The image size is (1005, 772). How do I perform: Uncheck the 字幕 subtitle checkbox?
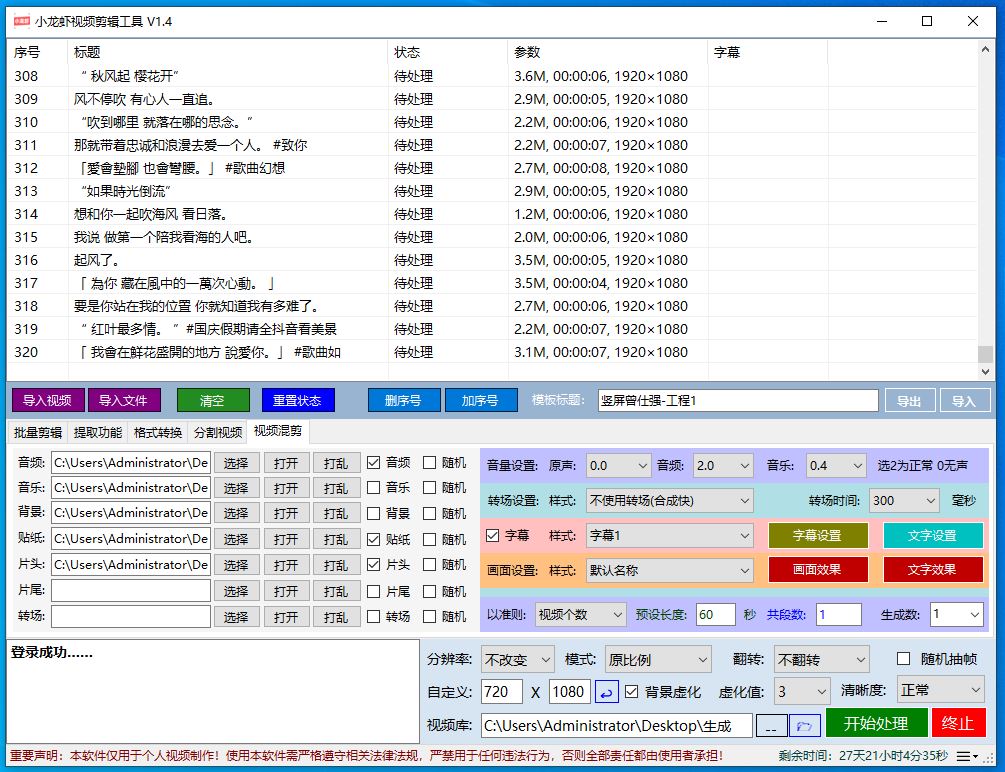click(492, 536)
